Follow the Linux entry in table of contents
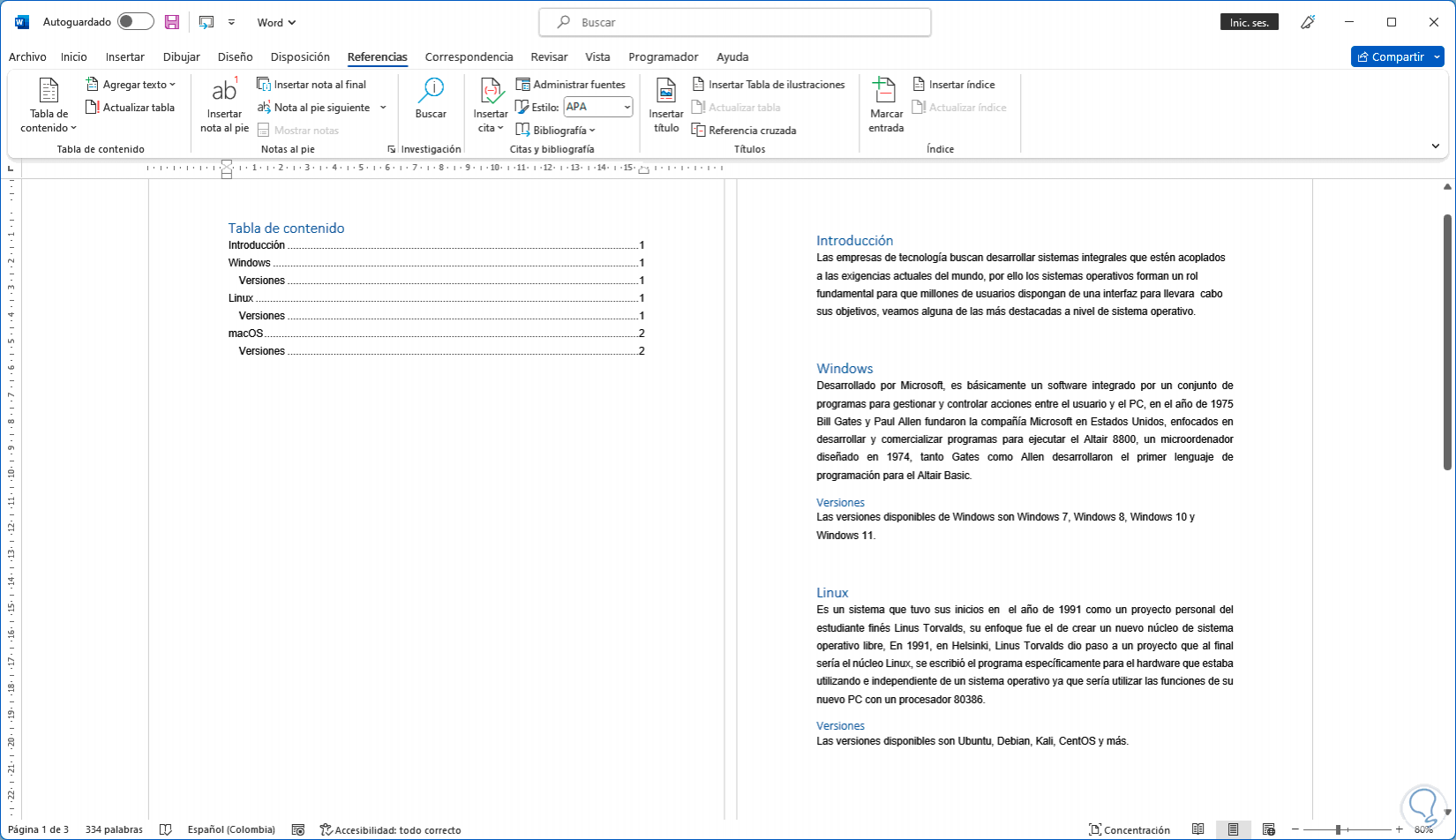This screenshot has width=1456, height=840. (x=436, y=298)
